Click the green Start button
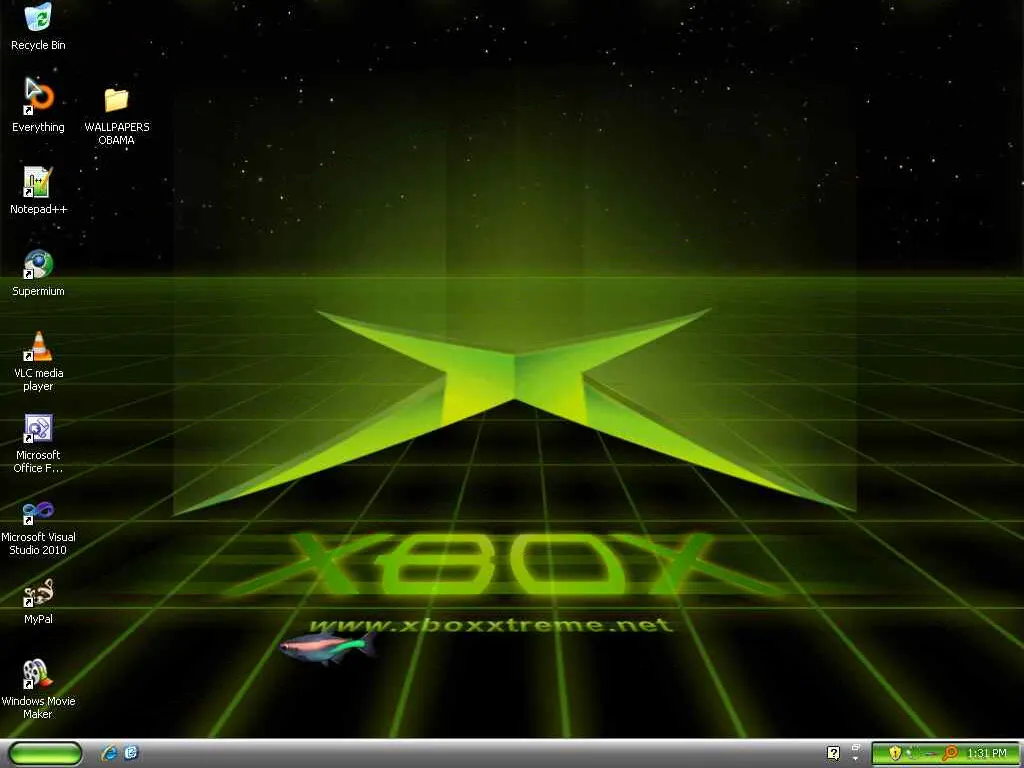This screenshot has width=1024, height=768. 45,753
